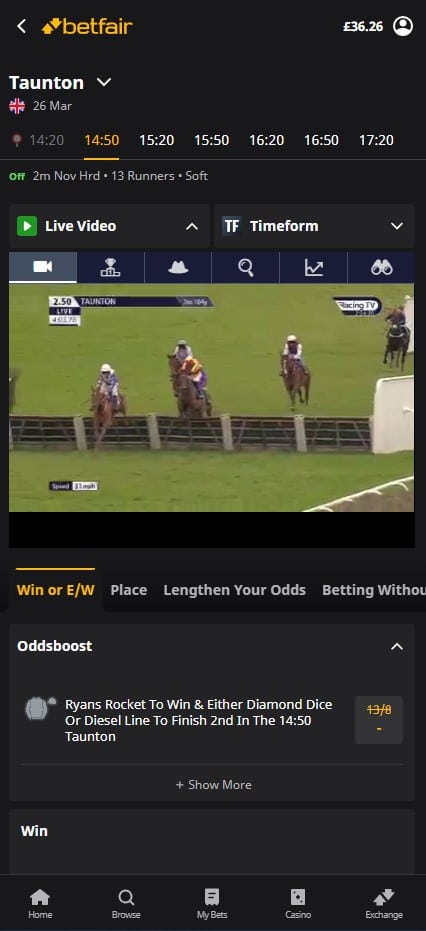Open Home in bottom navigation
The image size is (426, 931).
tap(40, 904)
